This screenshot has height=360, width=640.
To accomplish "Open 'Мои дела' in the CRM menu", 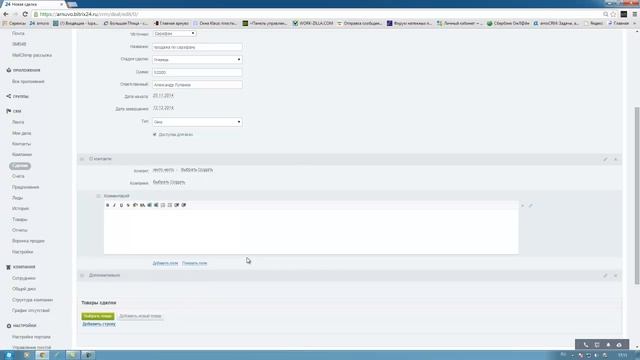I will (22, 133).
